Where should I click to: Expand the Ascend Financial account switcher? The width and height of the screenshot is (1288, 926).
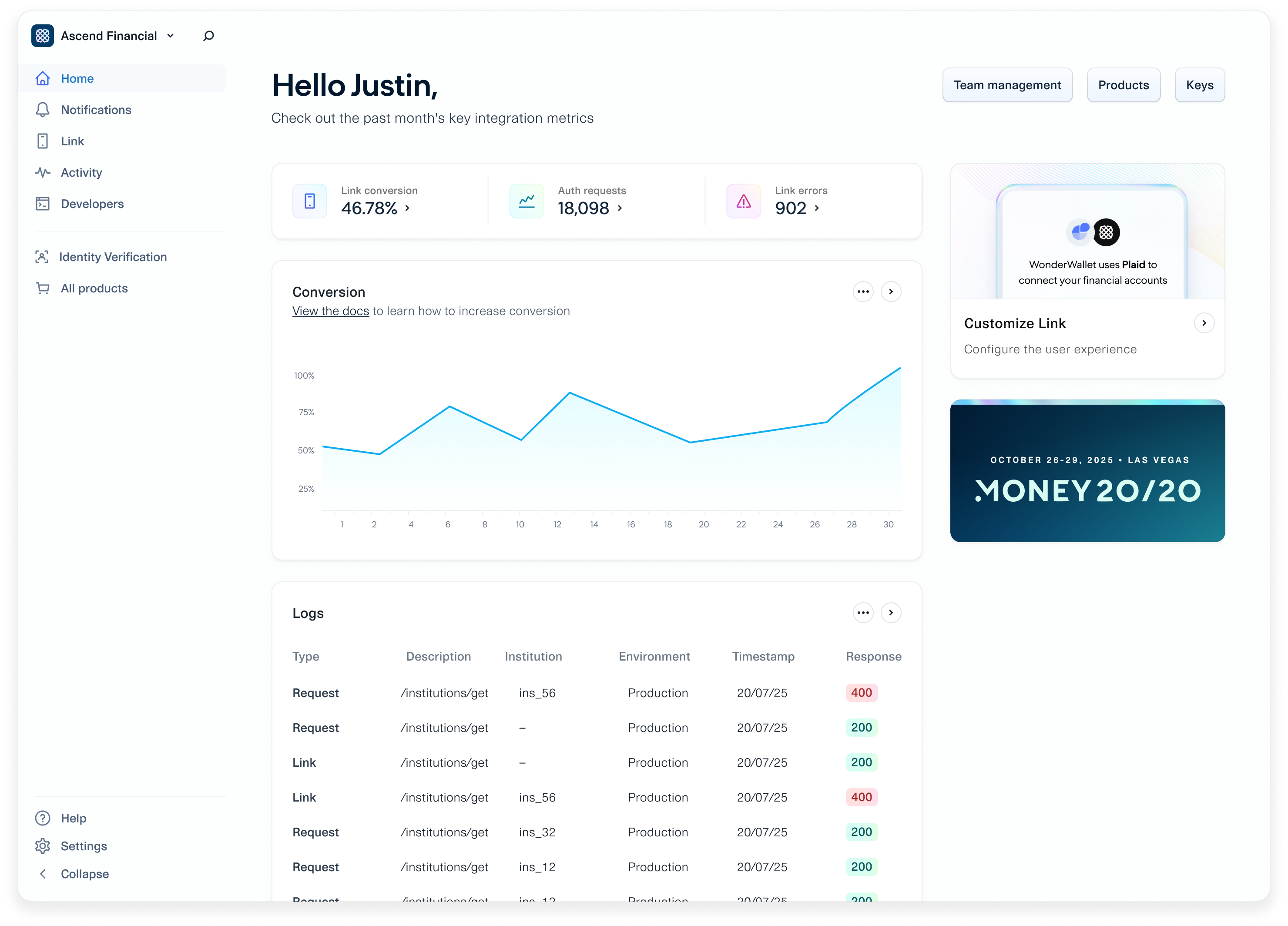coord(170,35)
